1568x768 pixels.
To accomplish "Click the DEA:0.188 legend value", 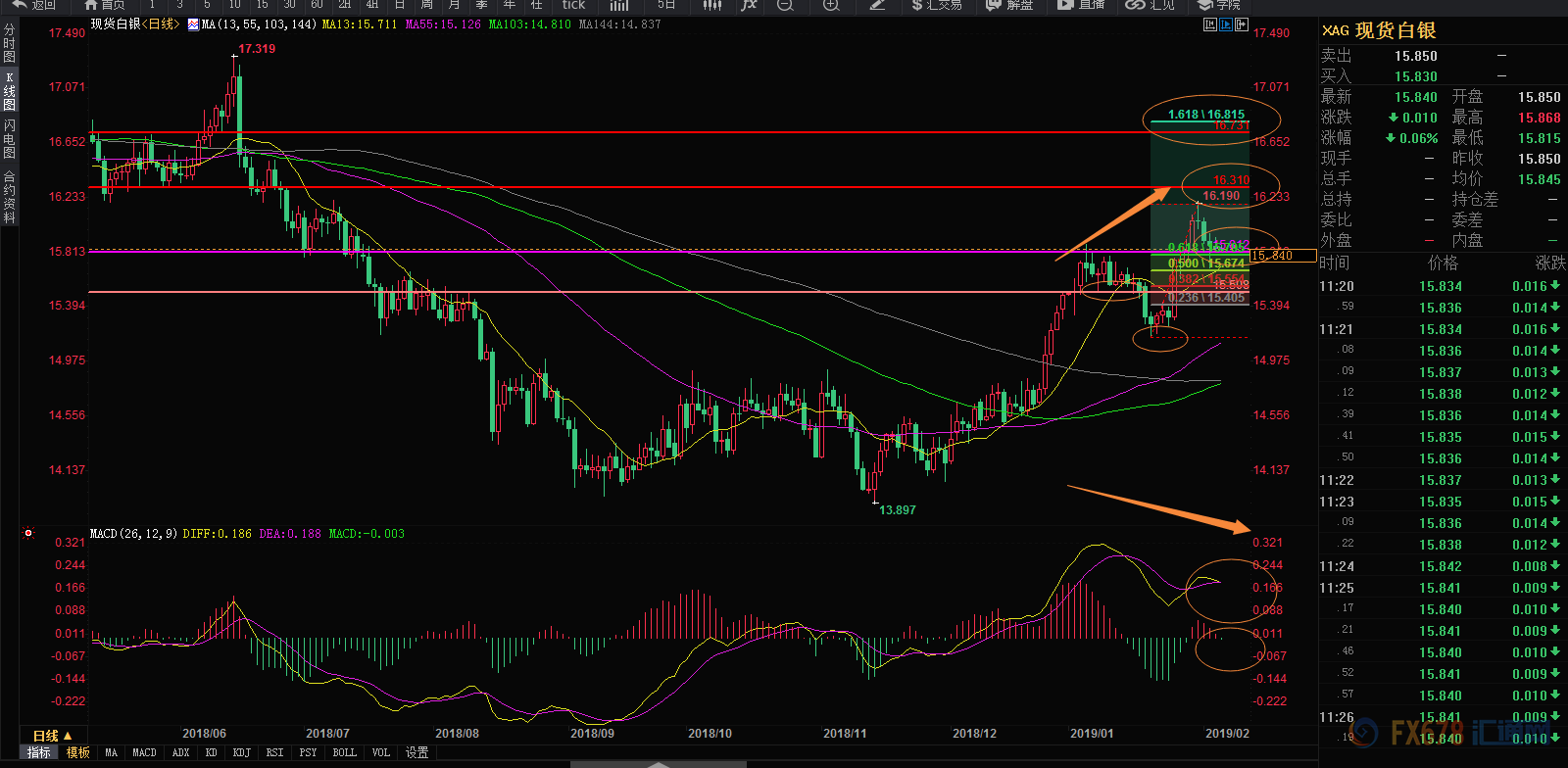I will 289,534.
